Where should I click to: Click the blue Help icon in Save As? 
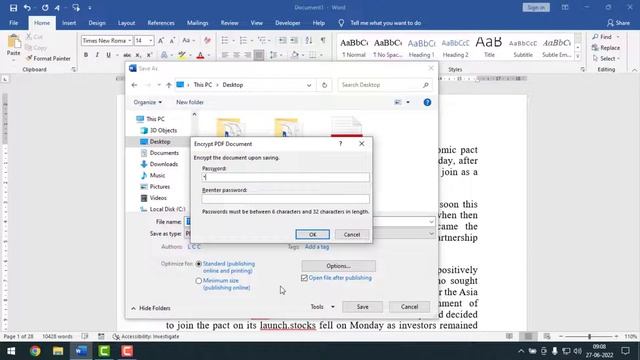tap(427, 102)
